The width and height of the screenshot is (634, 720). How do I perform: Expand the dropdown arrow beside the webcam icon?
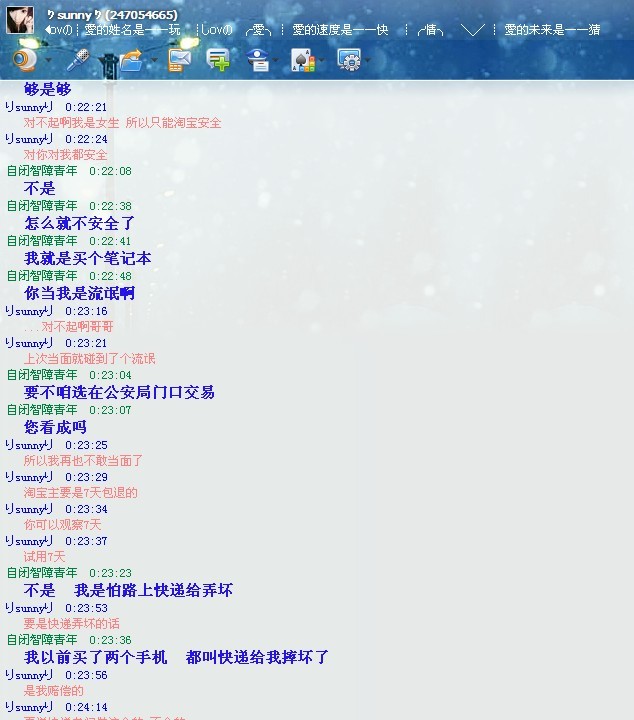tap(46, 61)
